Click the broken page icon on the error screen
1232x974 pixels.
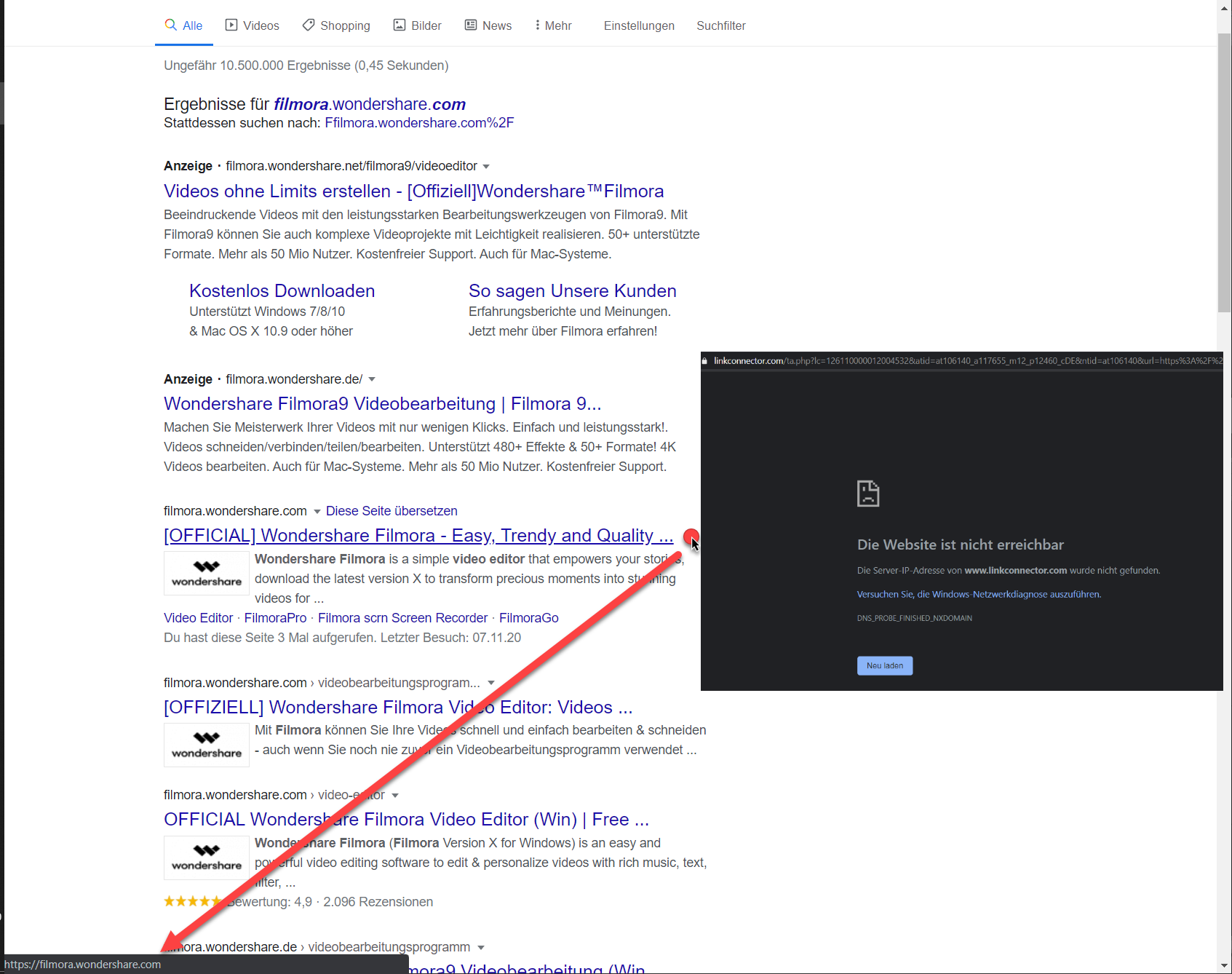(868, 493)
